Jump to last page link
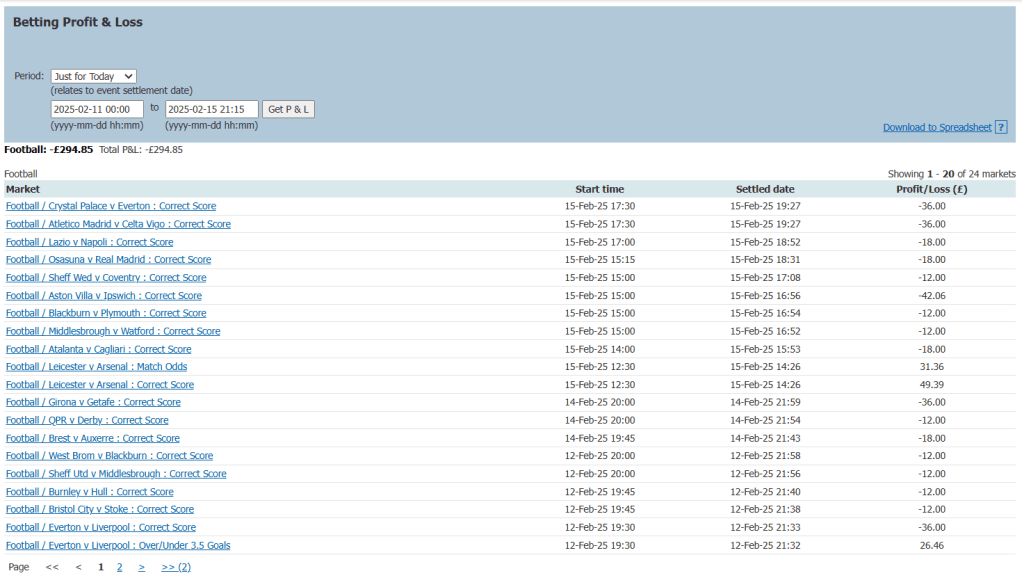 pos(175,567)
